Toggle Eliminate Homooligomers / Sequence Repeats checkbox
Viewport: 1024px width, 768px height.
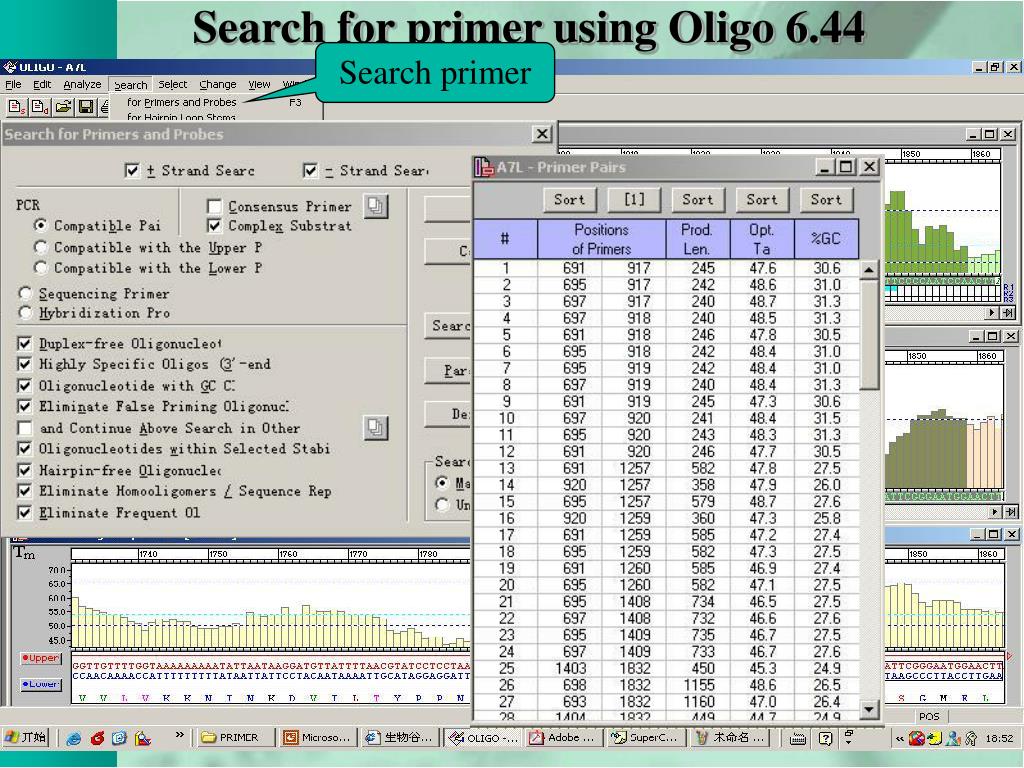[25, 490]
